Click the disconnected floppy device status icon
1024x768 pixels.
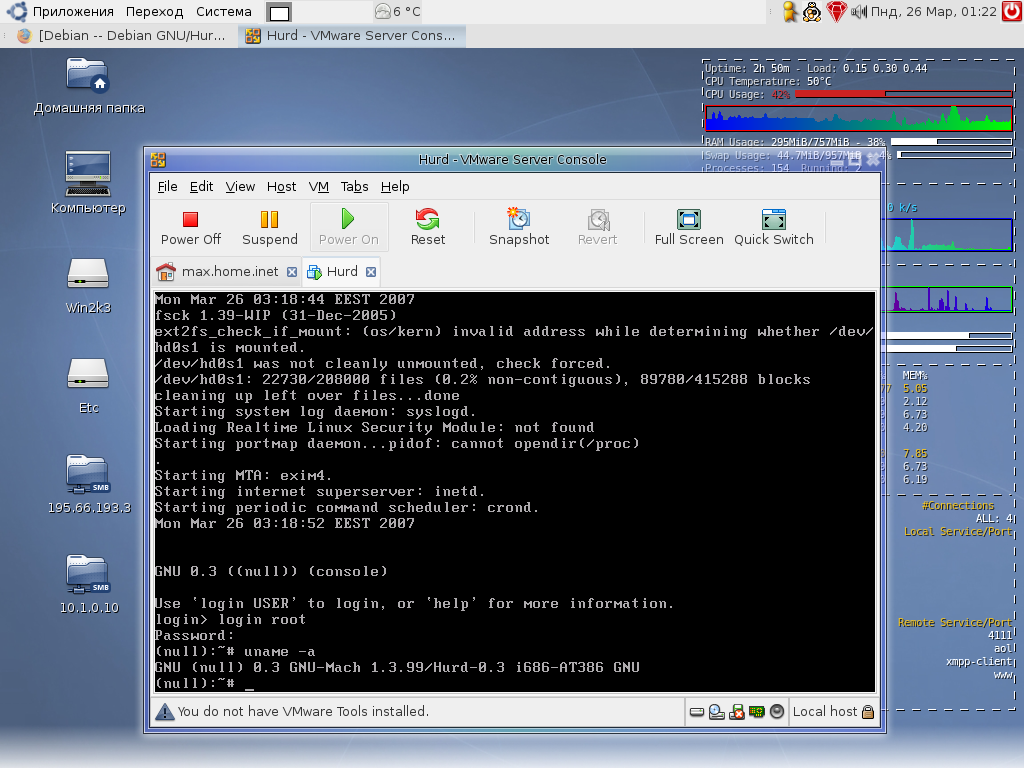(737, 712)
